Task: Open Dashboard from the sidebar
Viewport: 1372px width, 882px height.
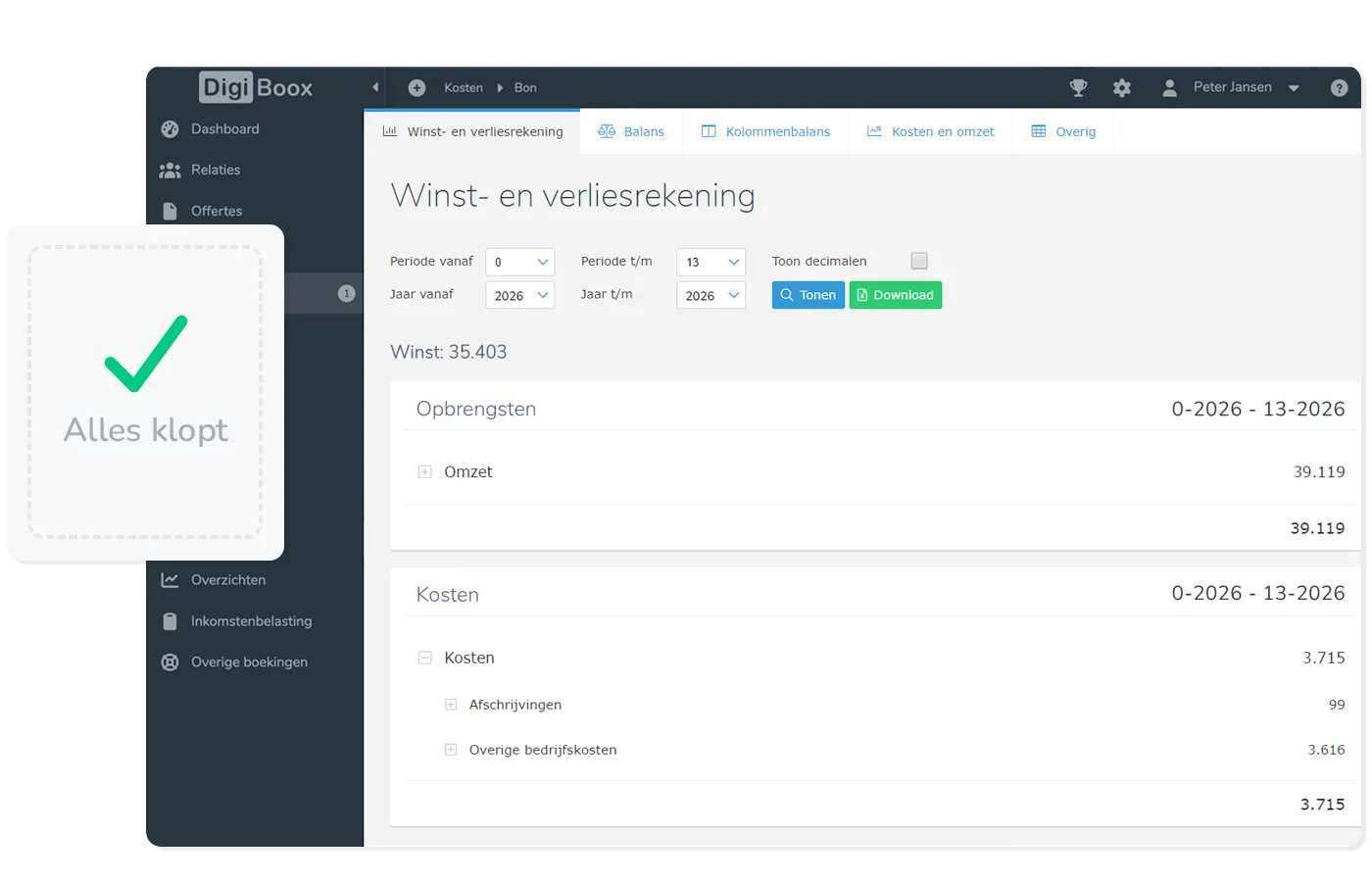Action: [x=224, y=129]
